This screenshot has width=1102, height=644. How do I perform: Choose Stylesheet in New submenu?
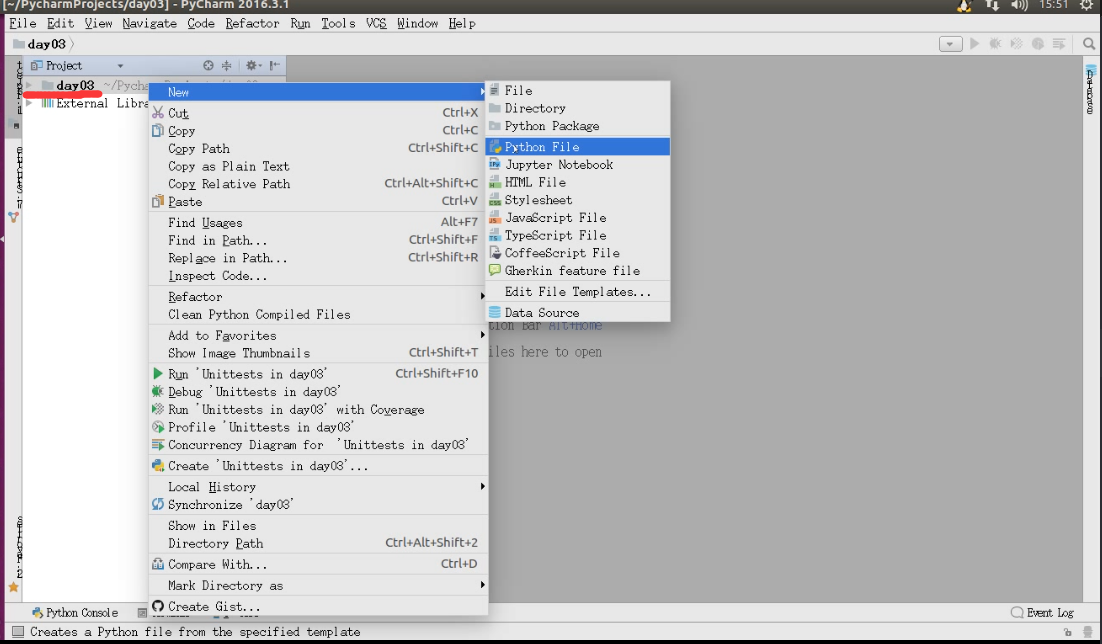(577, 200)
